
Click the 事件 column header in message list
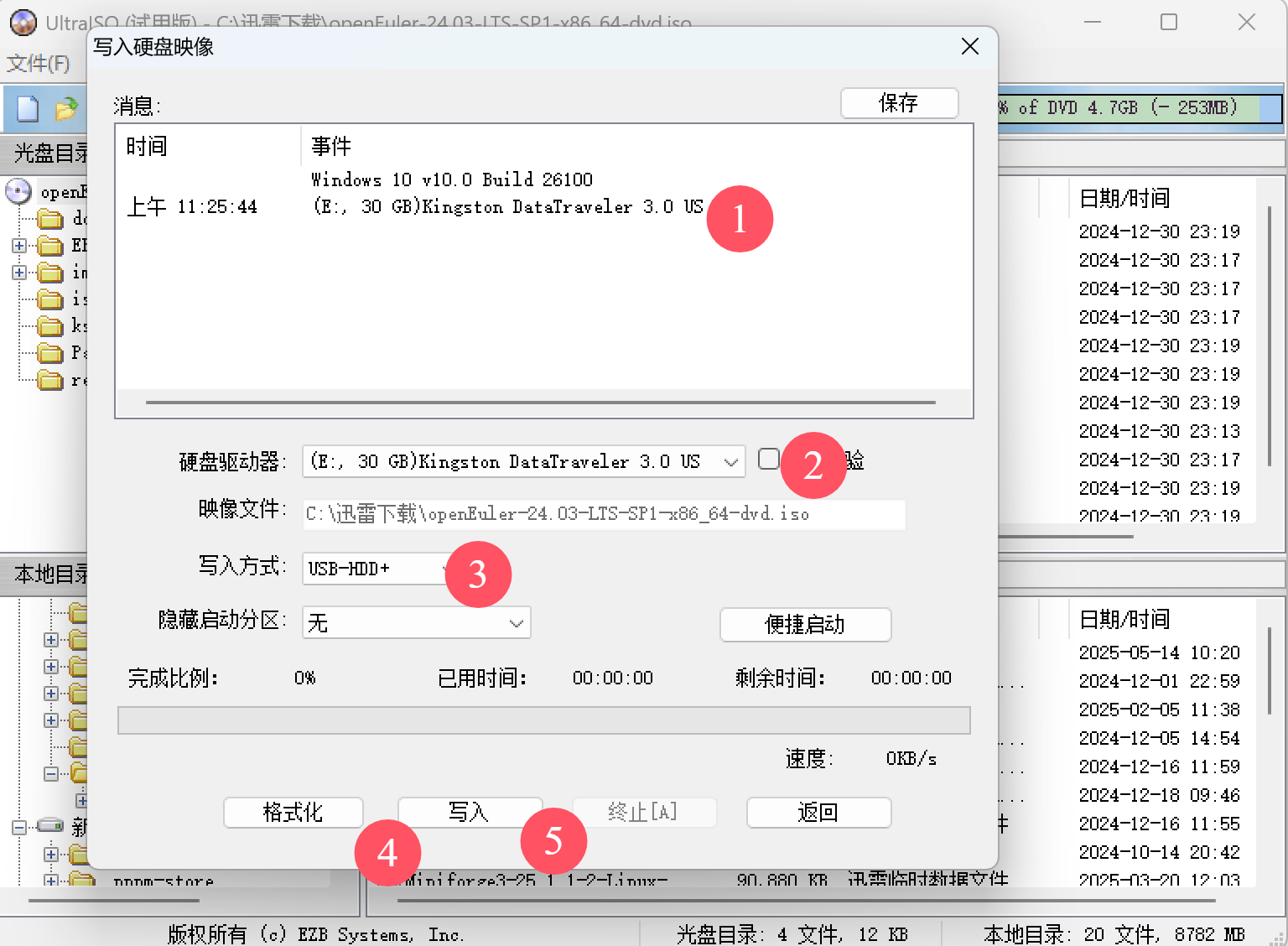[332, 147]
